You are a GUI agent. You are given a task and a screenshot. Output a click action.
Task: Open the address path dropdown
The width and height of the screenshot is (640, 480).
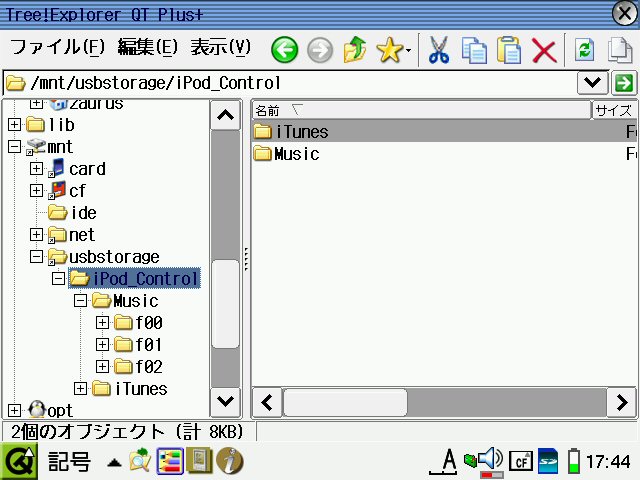tap(592, 83)
